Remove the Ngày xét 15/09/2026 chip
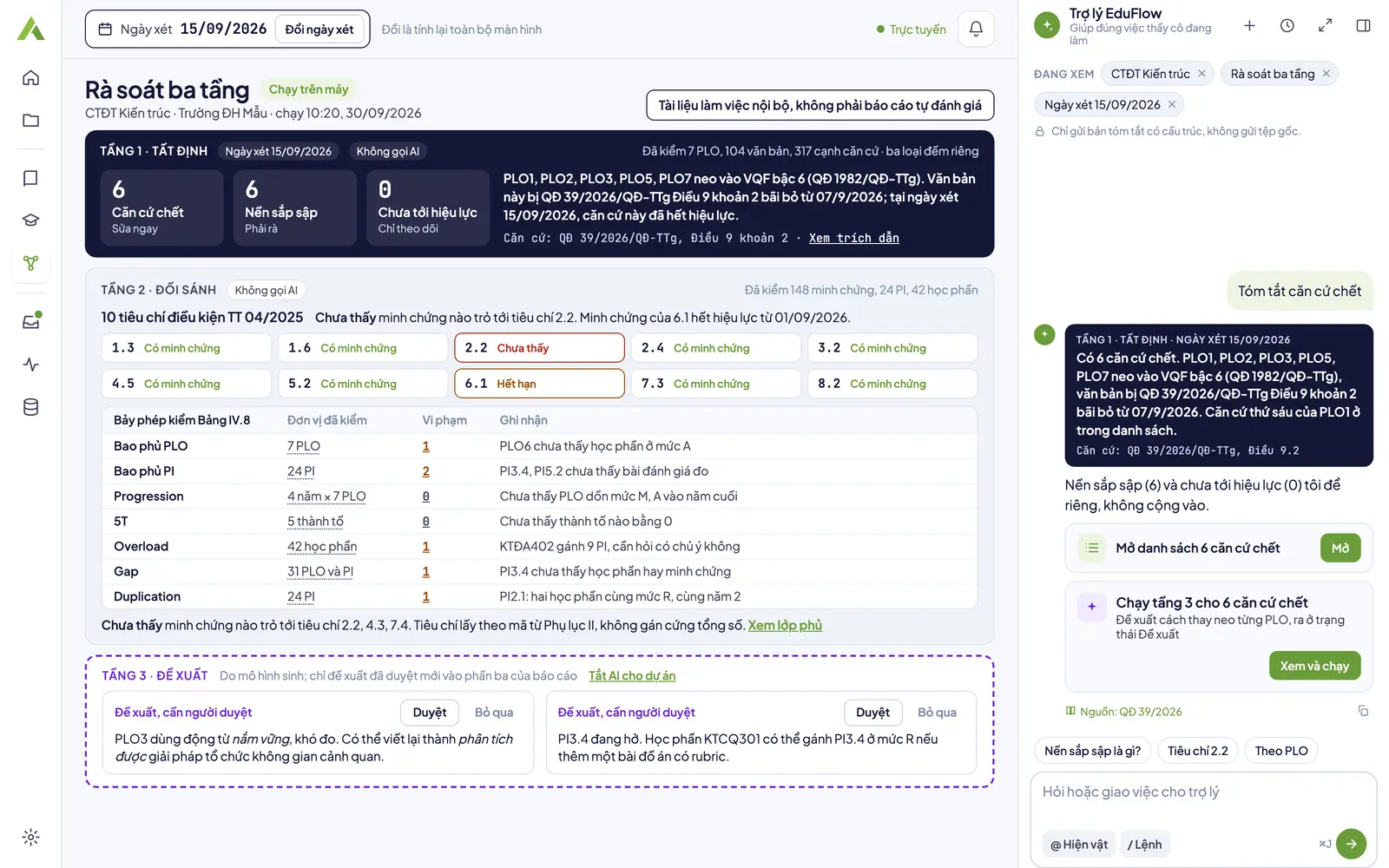 [1171, 104]
